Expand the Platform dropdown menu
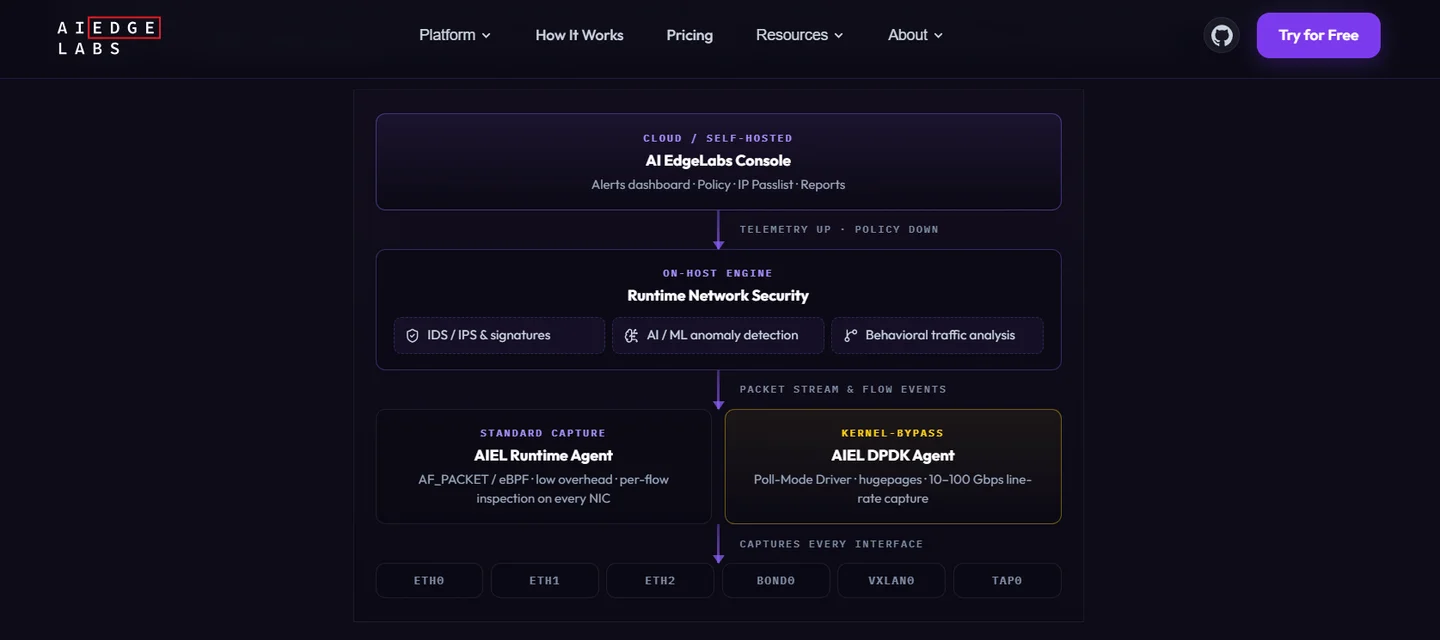This screenshot has width=1440, height=640. point(455,35)
